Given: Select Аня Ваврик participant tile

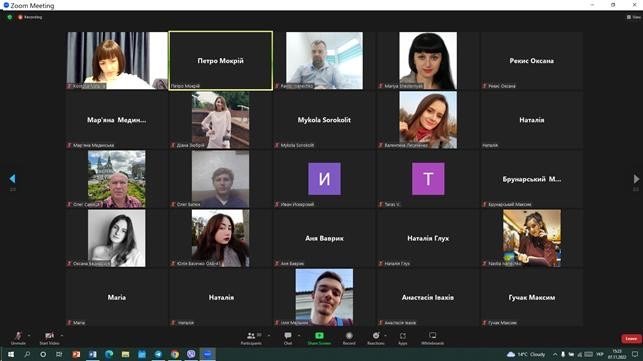Looking at the screenshot, I should point(324,238).
